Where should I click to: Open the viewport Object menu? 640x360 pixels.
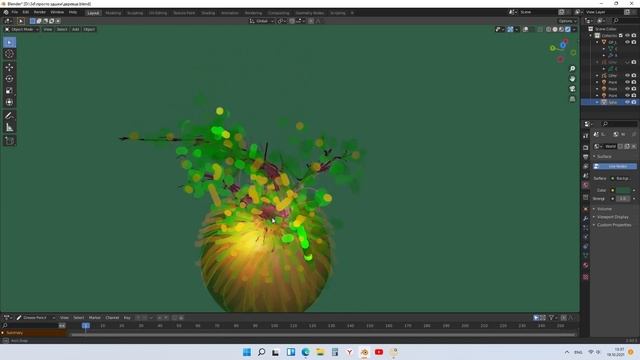click(89, 29)
